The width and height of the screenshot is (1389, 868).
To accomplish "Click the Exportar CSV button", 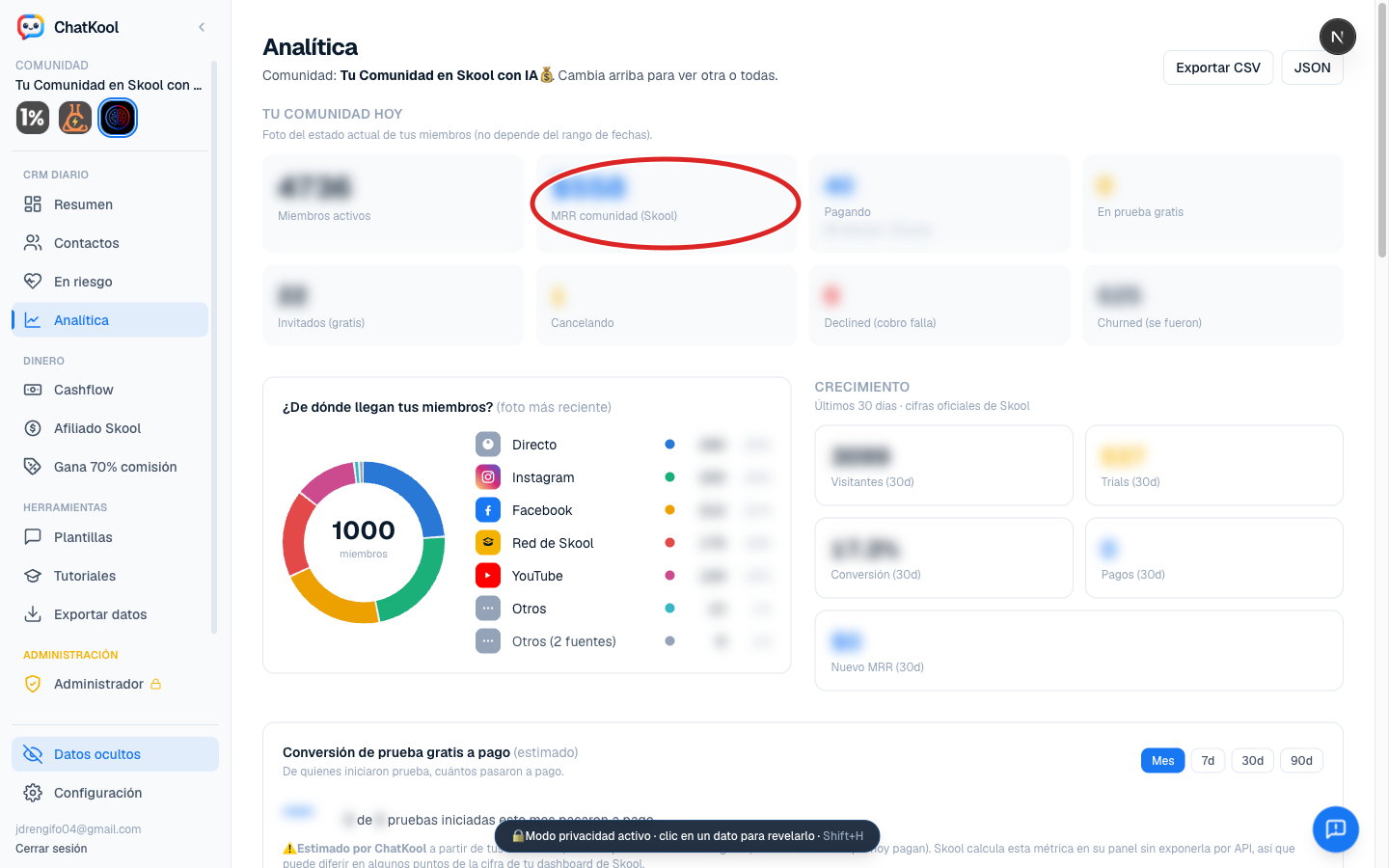I will 1218,68.
